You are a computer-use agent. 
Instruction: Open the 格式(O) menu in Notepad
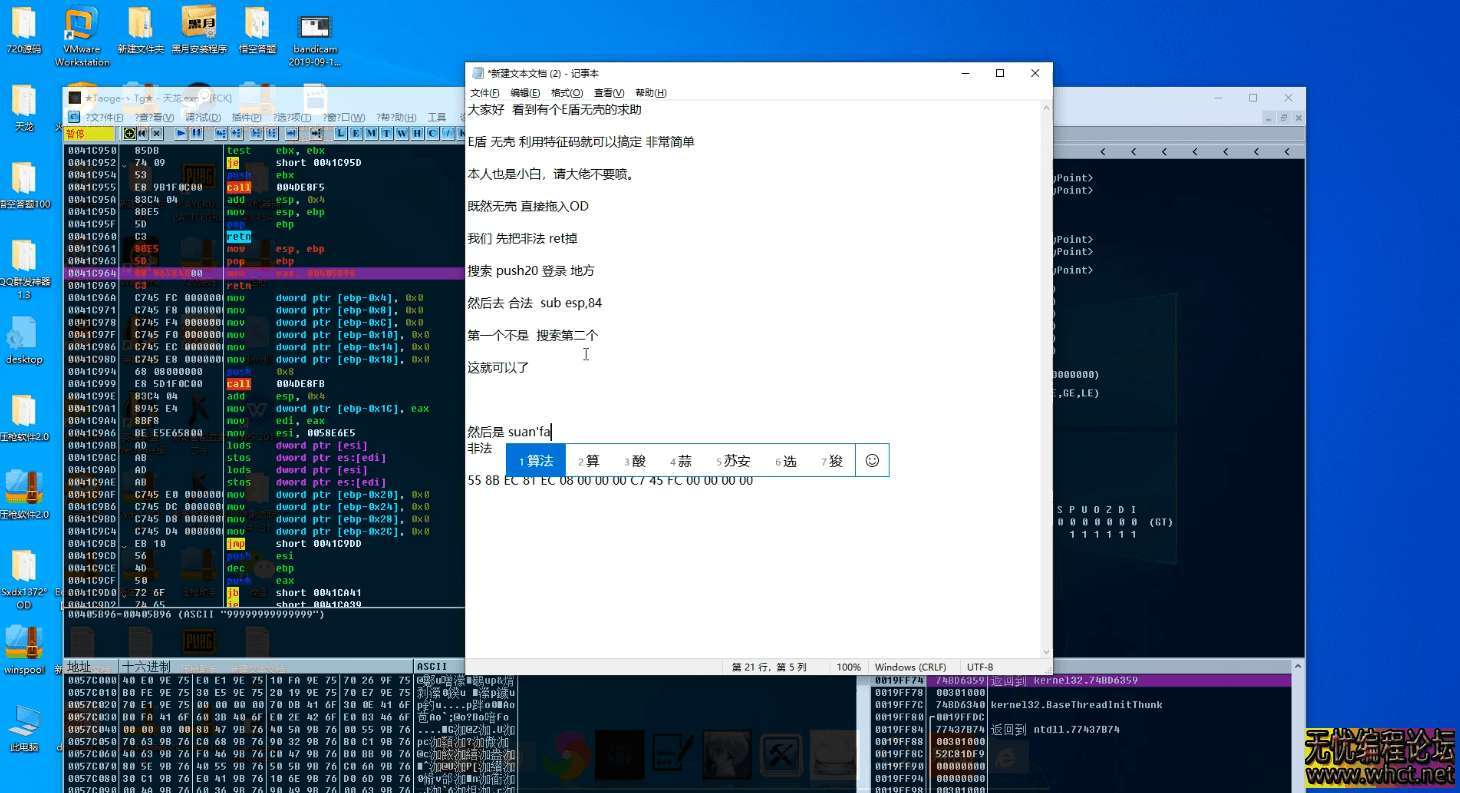[565, 92]
